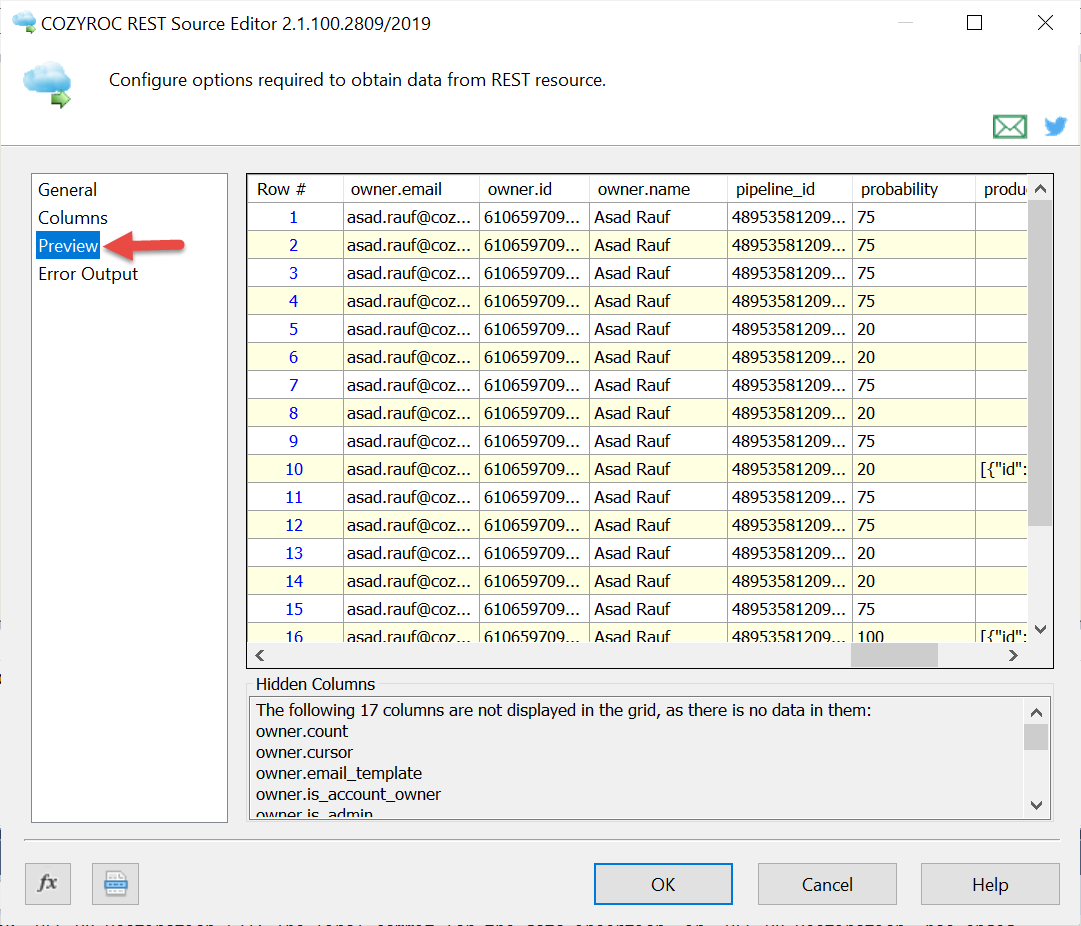Image resolution: width=1081 pixels, height=926 pixels.
Task: Click the Cancel button
Action: click(827, 884)
